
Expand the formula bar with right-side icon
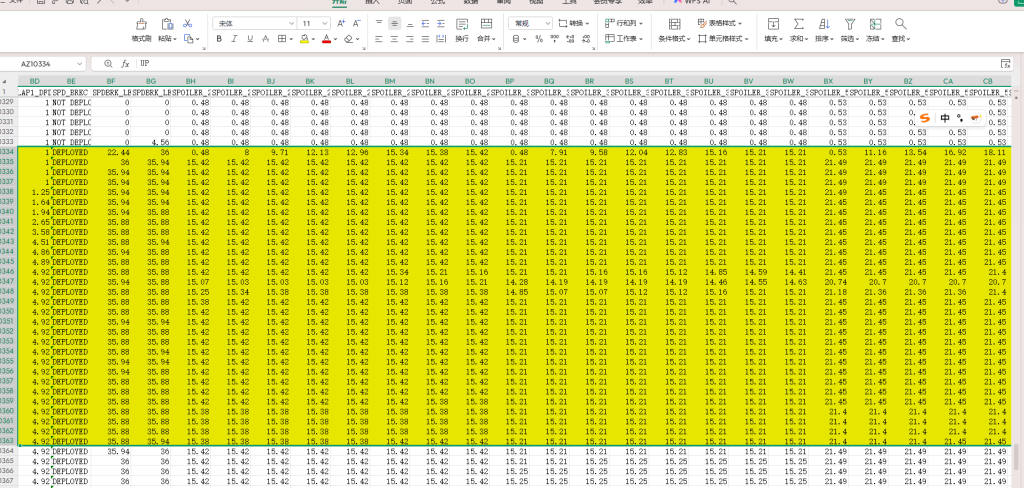[x=1006, y=64]
